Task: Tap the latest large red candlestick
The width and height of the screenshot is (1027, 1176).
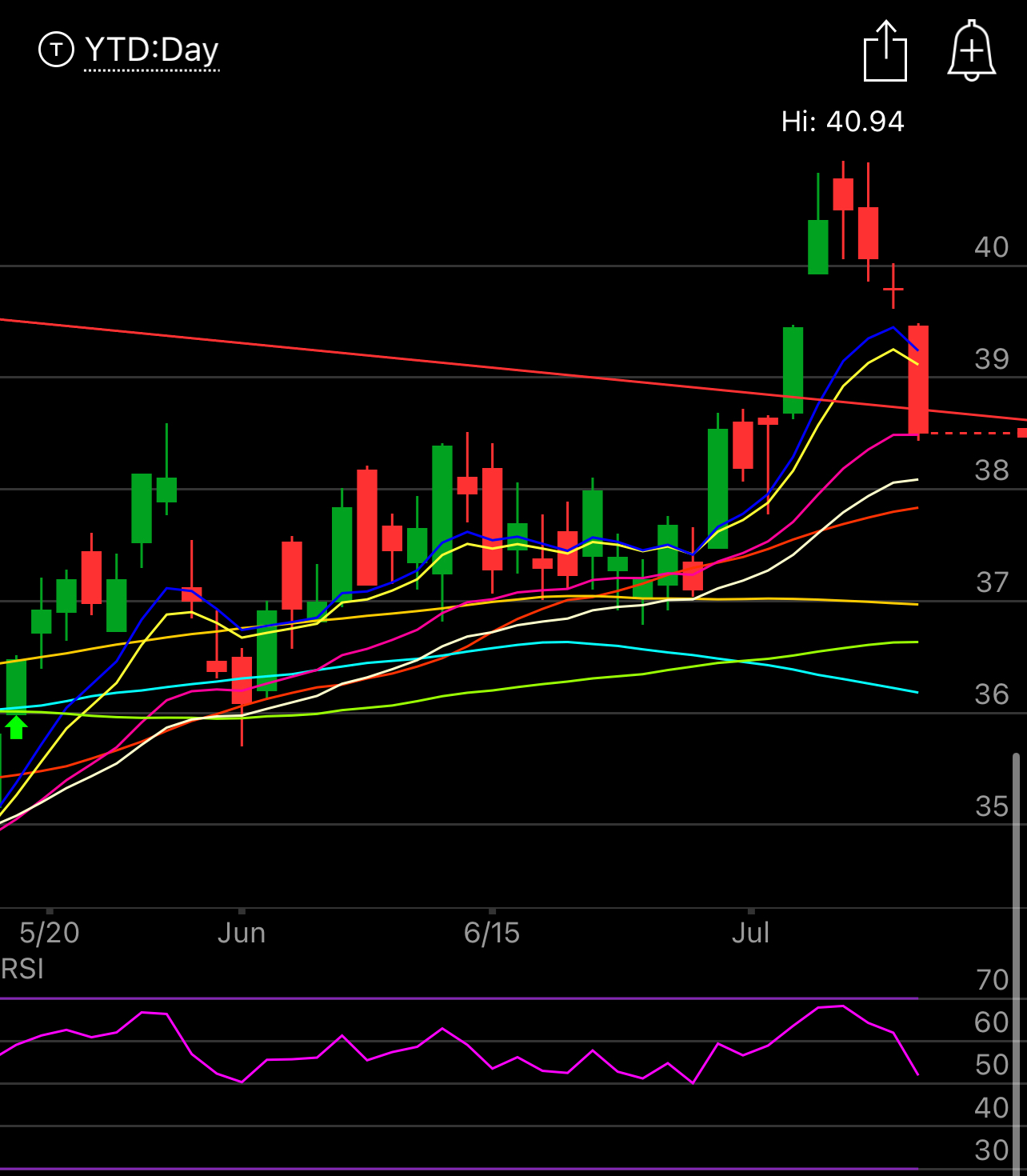Action: point(918,380)
